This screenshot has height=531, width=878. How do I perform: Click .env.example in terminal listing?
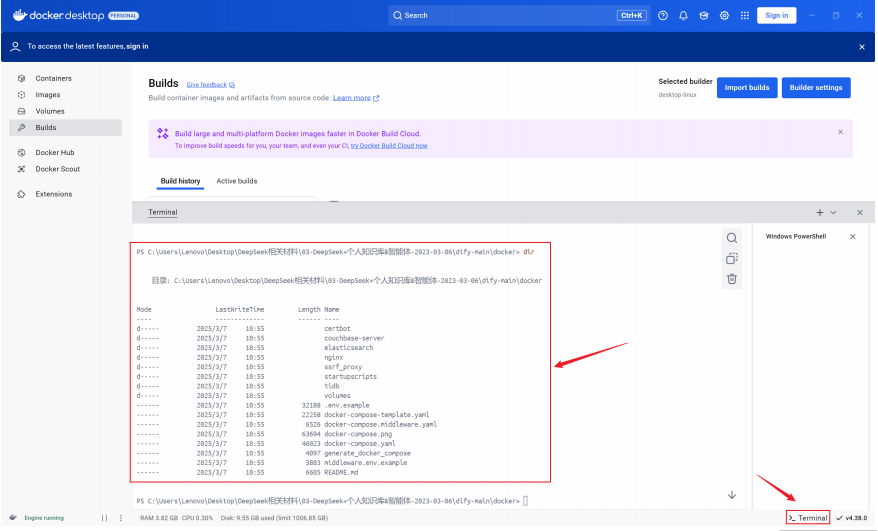347,406
